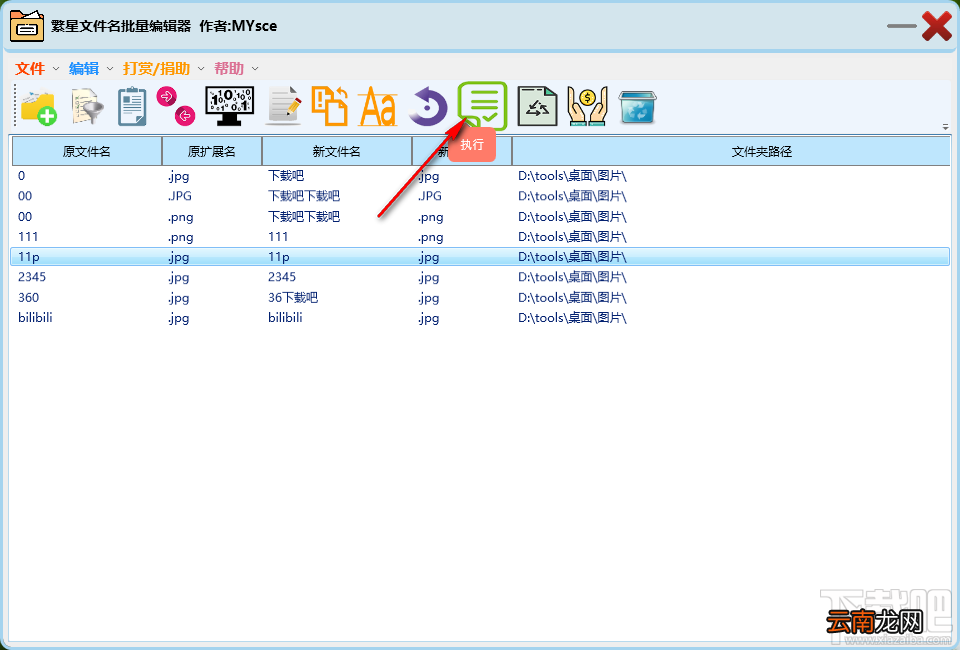Click the purple undo arrow icon
Screen dimensions: 960x650
point(428,106)
